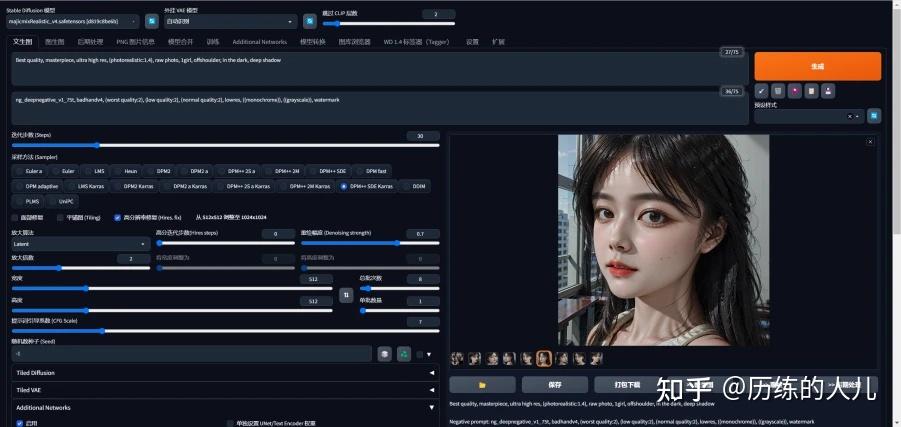
Task: Click the trash icon to clear the prompt
Action: [x=778, y=90]
